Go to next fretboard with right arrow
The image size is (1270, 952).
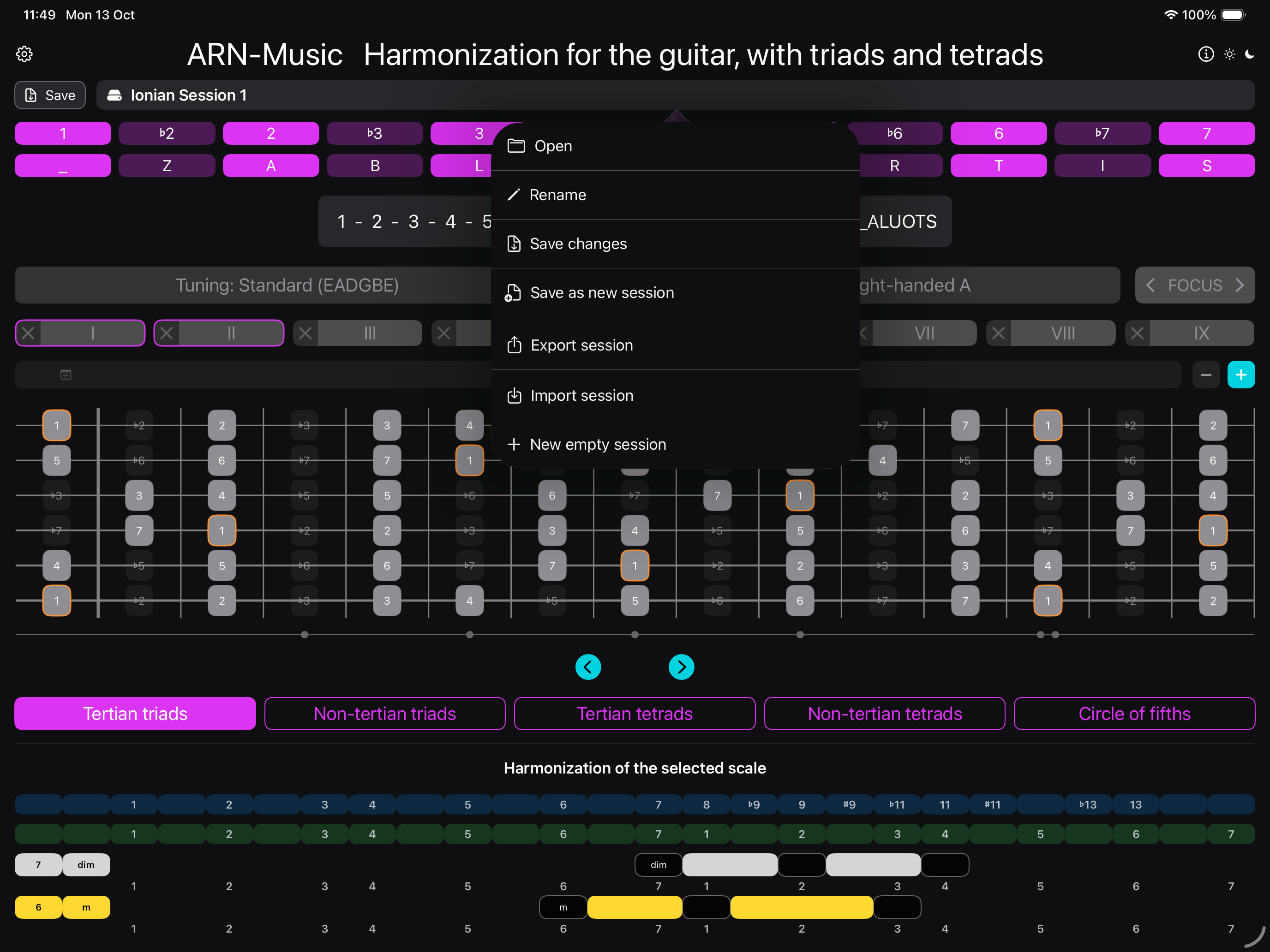coord(681,667)
